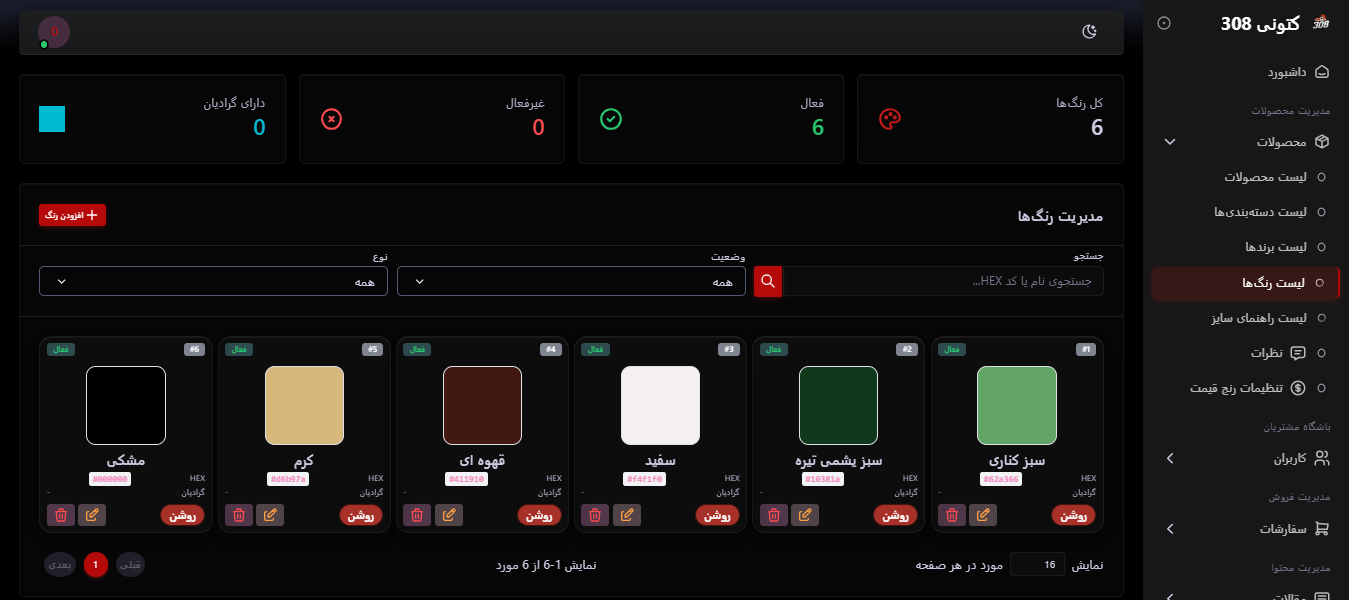Image resolution: width=1349 pixels, height=600 pixels.
Task: Delete the قهوه ای color
Action: click(417, 515)
